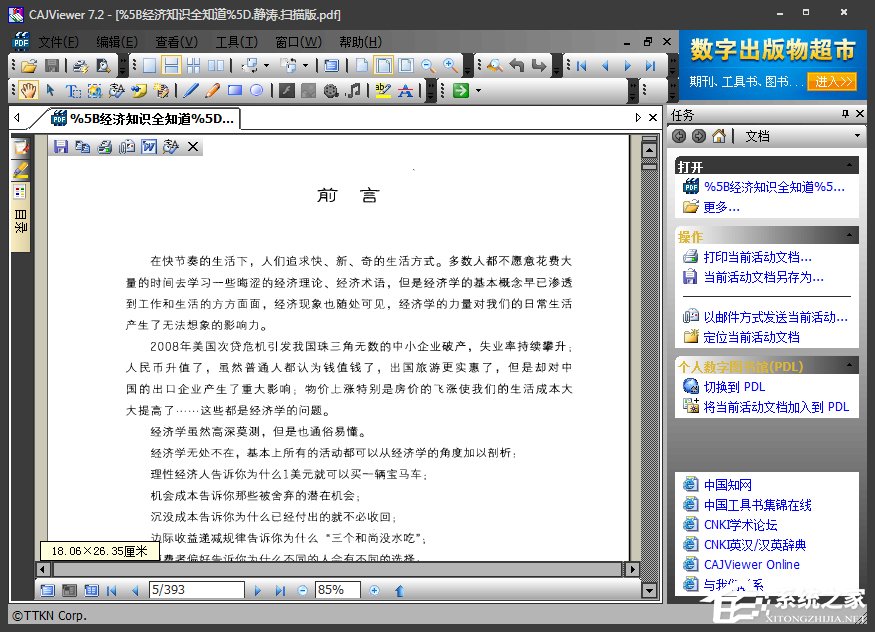Image resolution: width=875 pixels, height=632 pixels.
Task: Select the Hand pan tool
Action: tap(28, 90)
